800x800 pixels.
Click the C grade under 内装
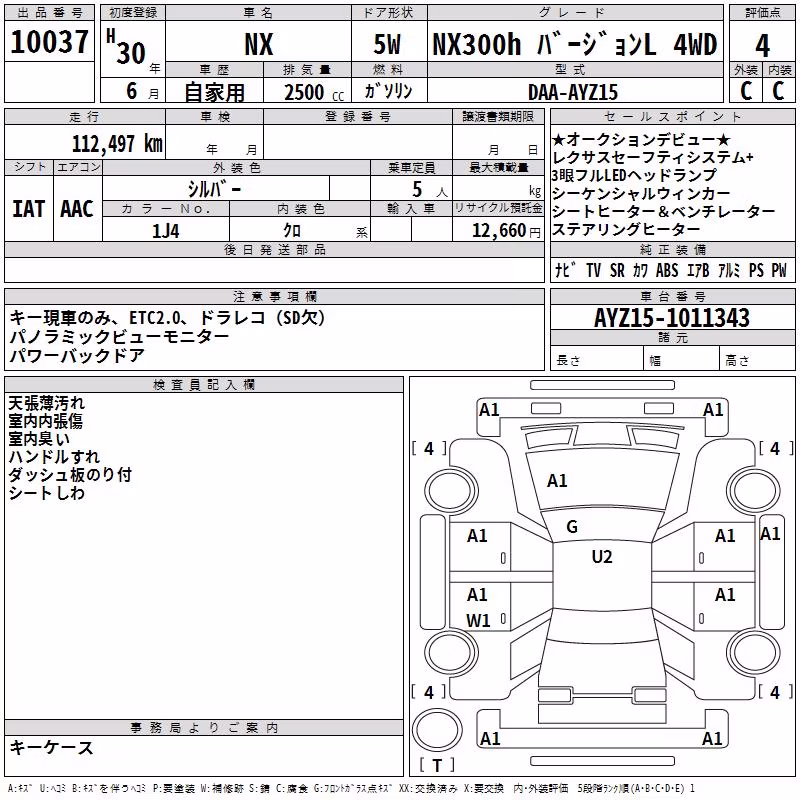coord(779,91)
